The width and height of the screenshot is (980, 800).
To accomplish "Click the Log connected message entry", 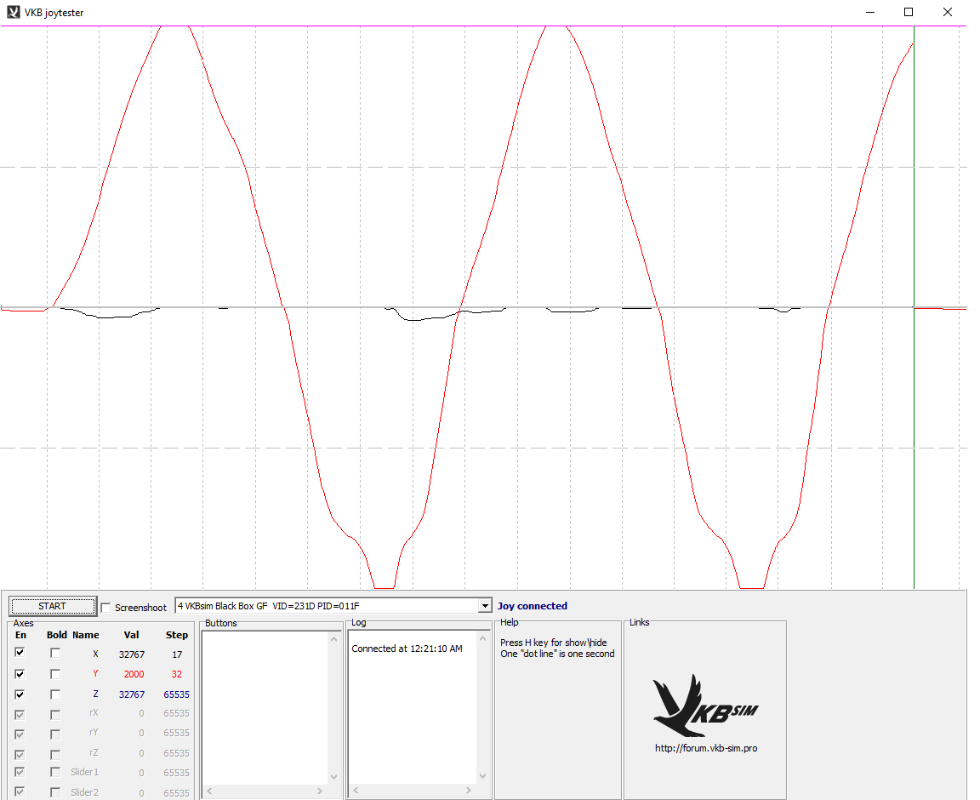I will [407, 649].
